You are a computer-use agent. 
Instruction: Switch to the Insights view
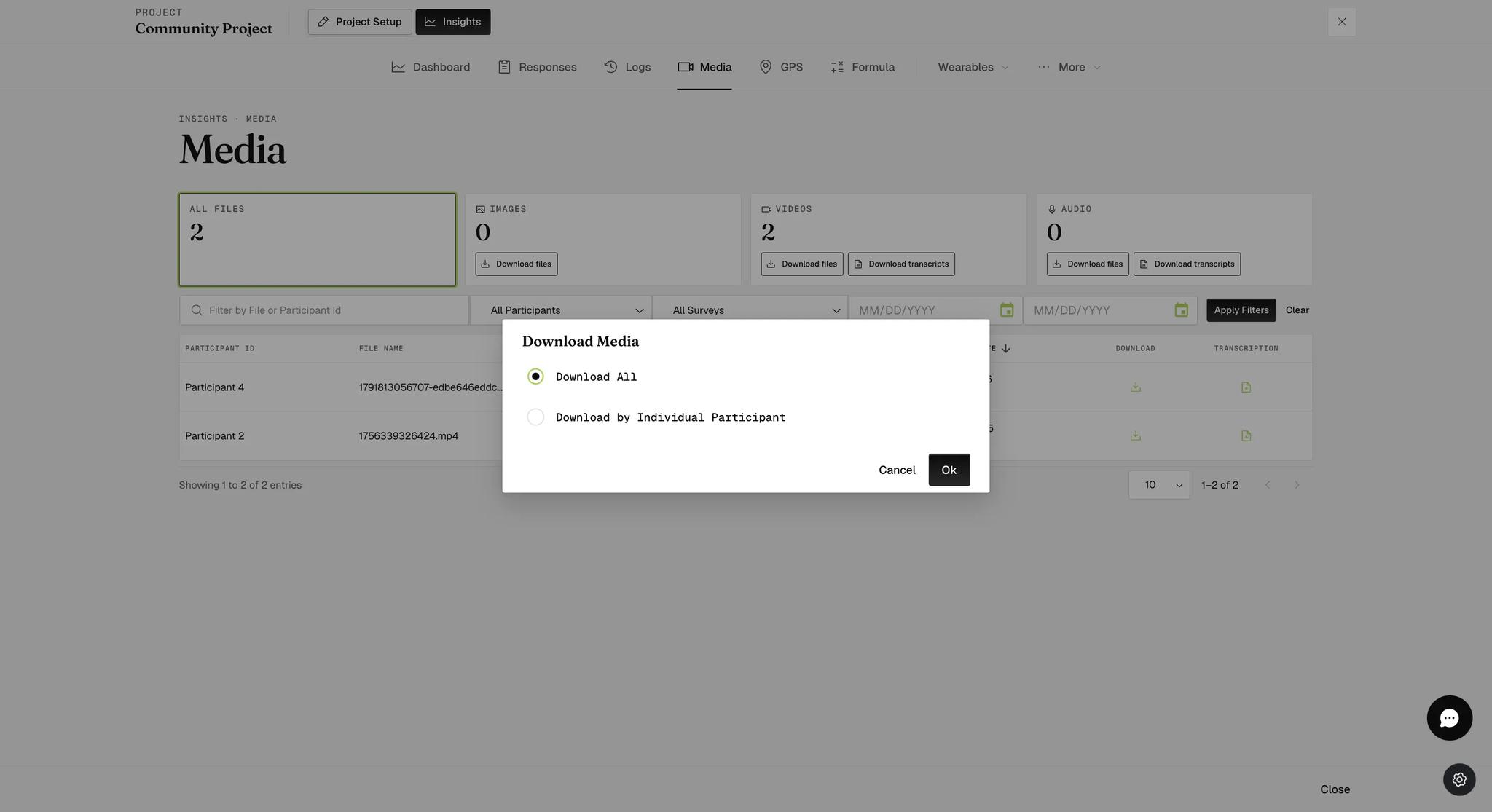tap(452, 22)
